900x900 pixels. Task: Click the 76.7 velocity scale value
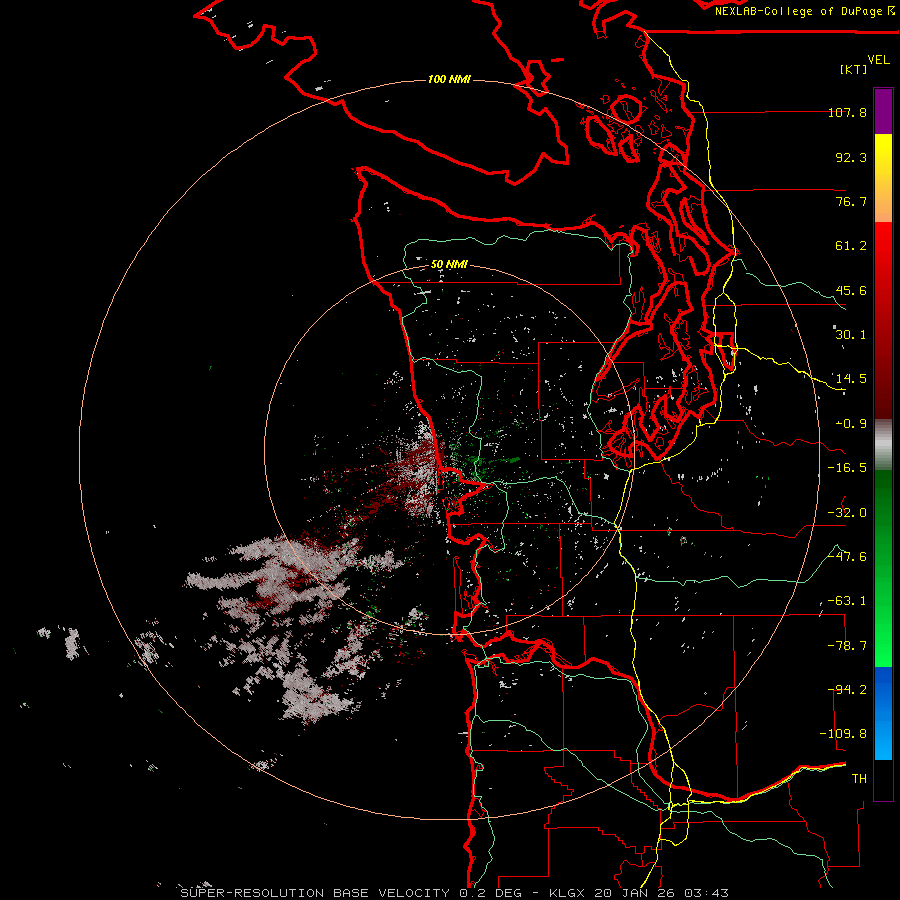851,201
